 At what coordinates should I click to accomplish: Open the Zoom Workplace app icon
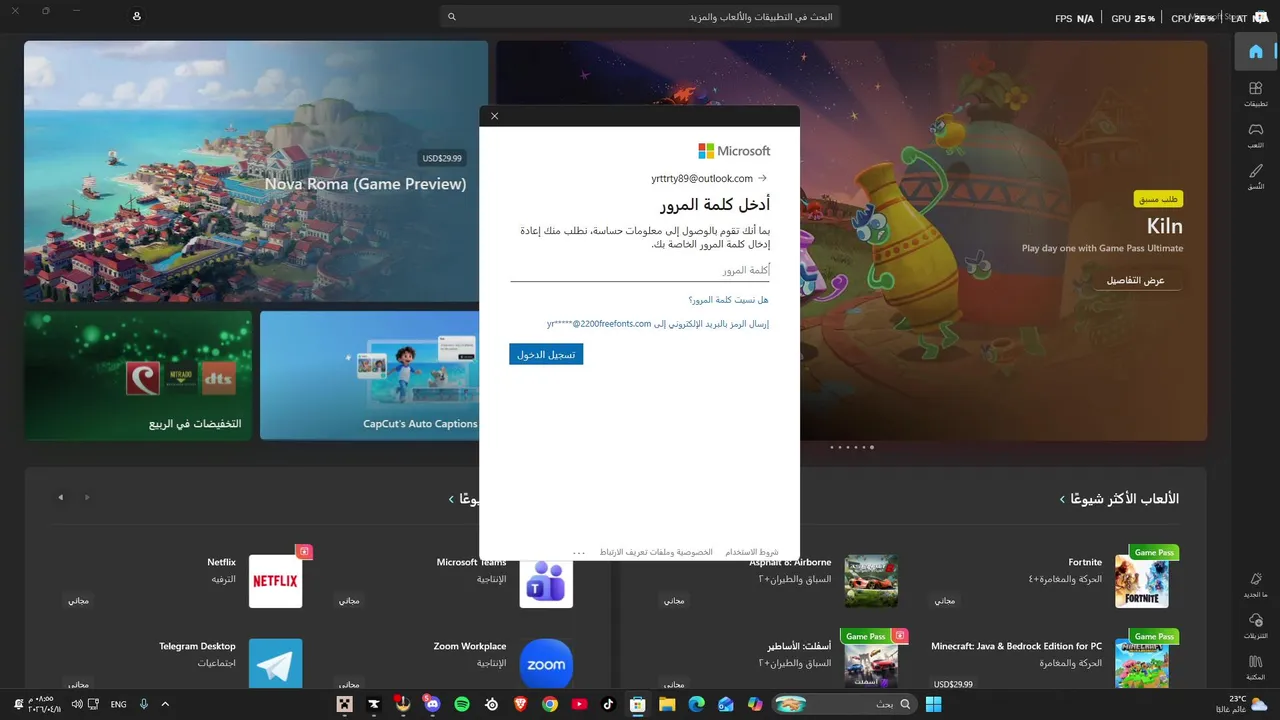click(546, 664)
